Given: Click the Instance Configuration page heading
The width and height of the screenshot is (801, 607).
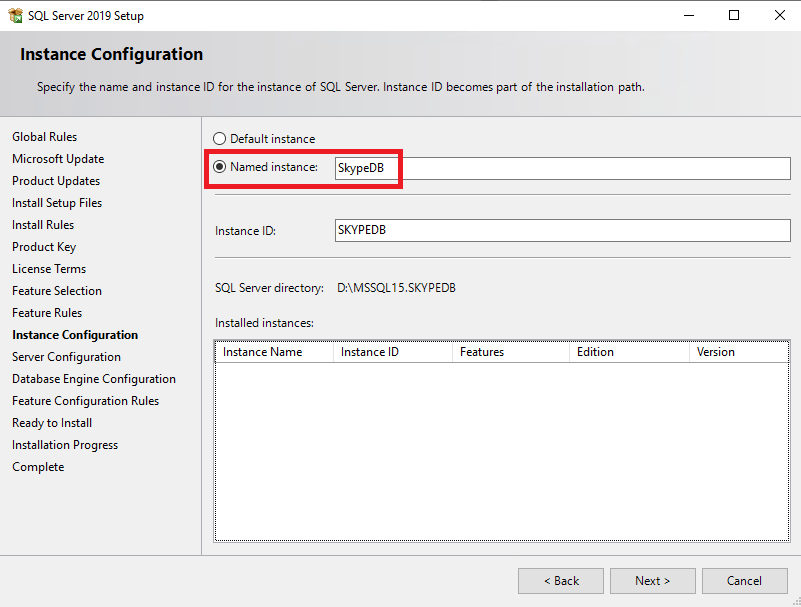Looking at the screenshot, I should pyautogui.click(x=111, y=54).
